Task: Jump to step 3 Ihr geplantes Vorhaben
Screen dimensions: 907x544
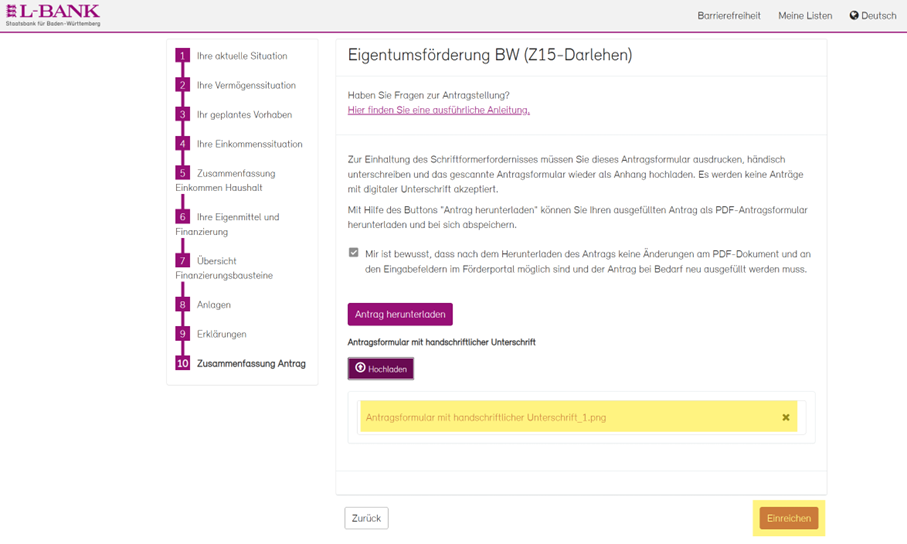Action: click(x=244, y=114)
